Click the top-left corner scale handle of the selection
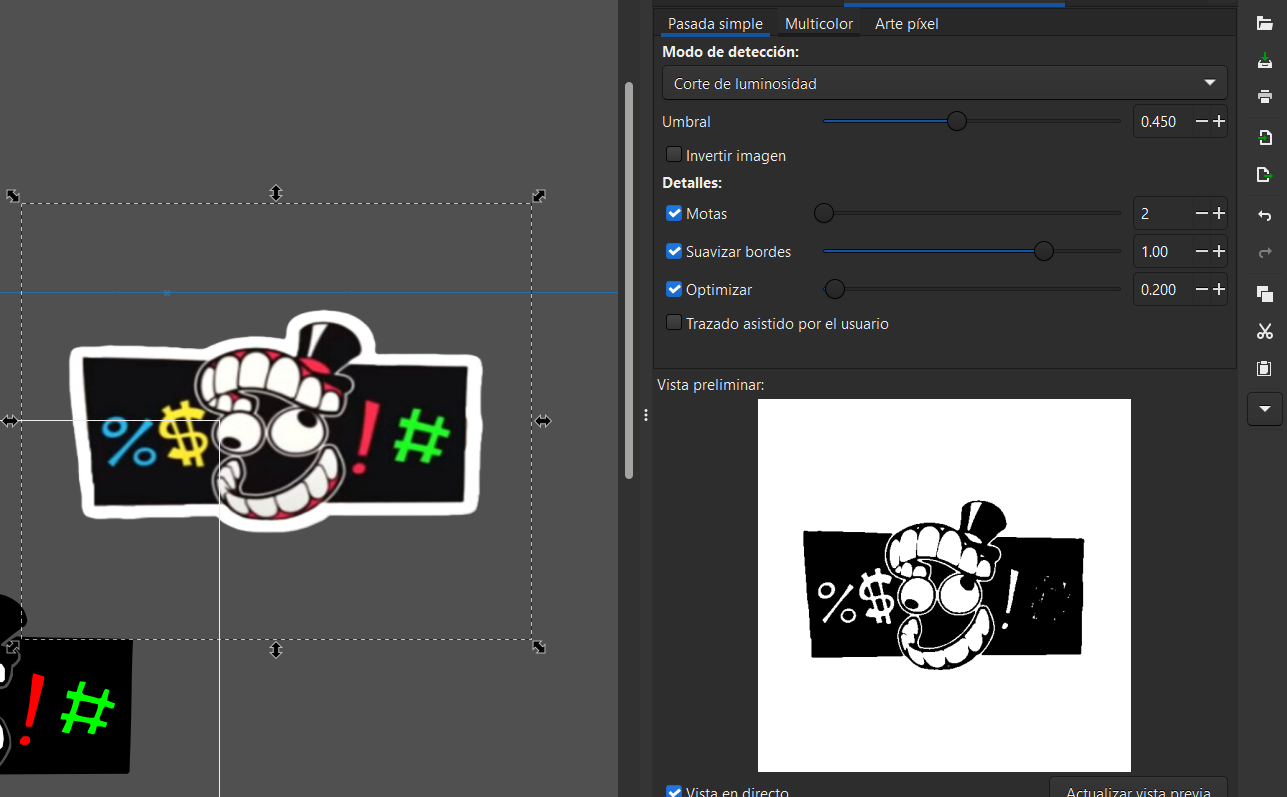This screenshot has height=797, width=1287. coord(13,196)
